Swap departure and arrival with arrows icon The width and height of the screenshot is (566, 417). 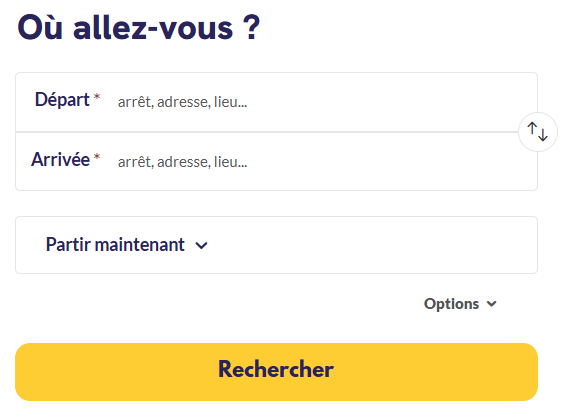pos(537,132)
